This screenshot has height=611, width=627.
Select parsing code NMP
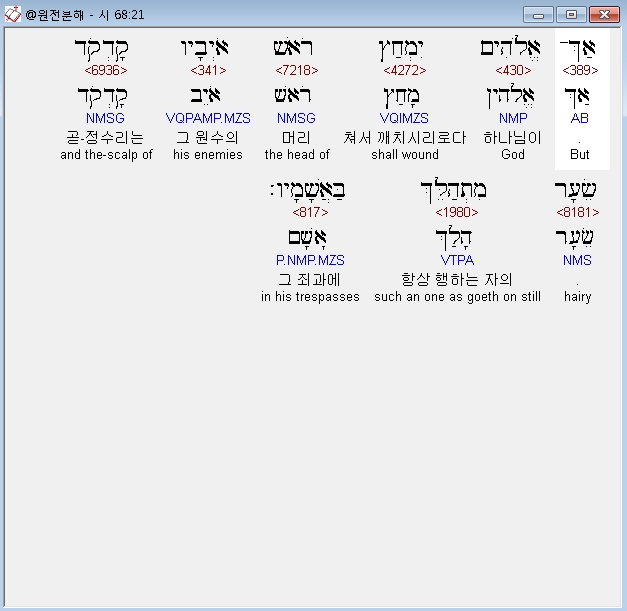513,118
